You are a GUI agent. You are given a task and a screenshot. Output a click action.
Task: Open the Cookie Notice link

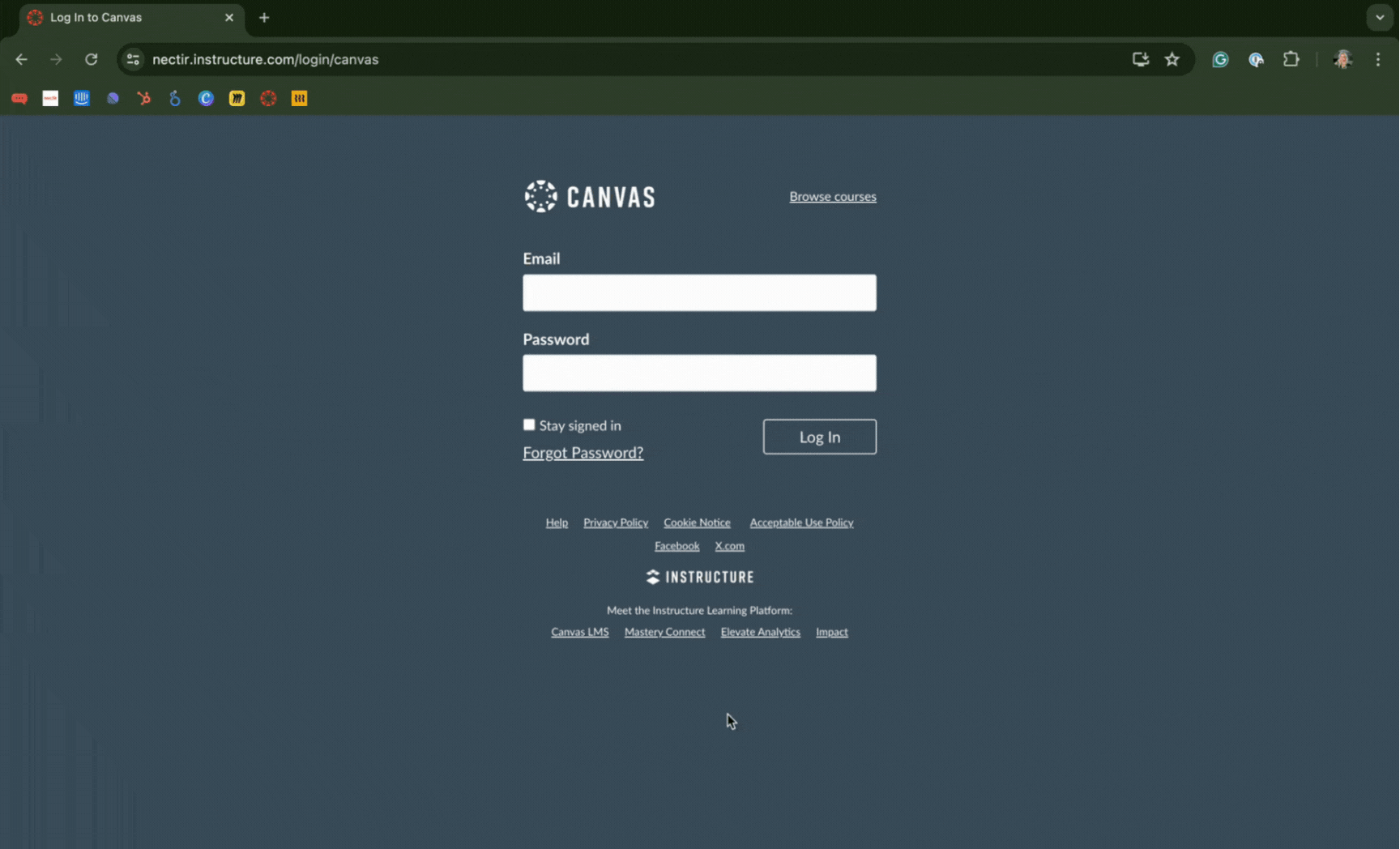(x=697, y=523)
